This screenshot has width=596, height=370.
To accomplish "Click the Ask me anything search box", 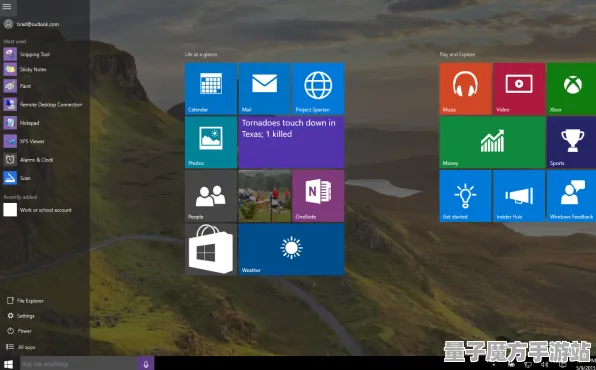I will tap(78, 364).
